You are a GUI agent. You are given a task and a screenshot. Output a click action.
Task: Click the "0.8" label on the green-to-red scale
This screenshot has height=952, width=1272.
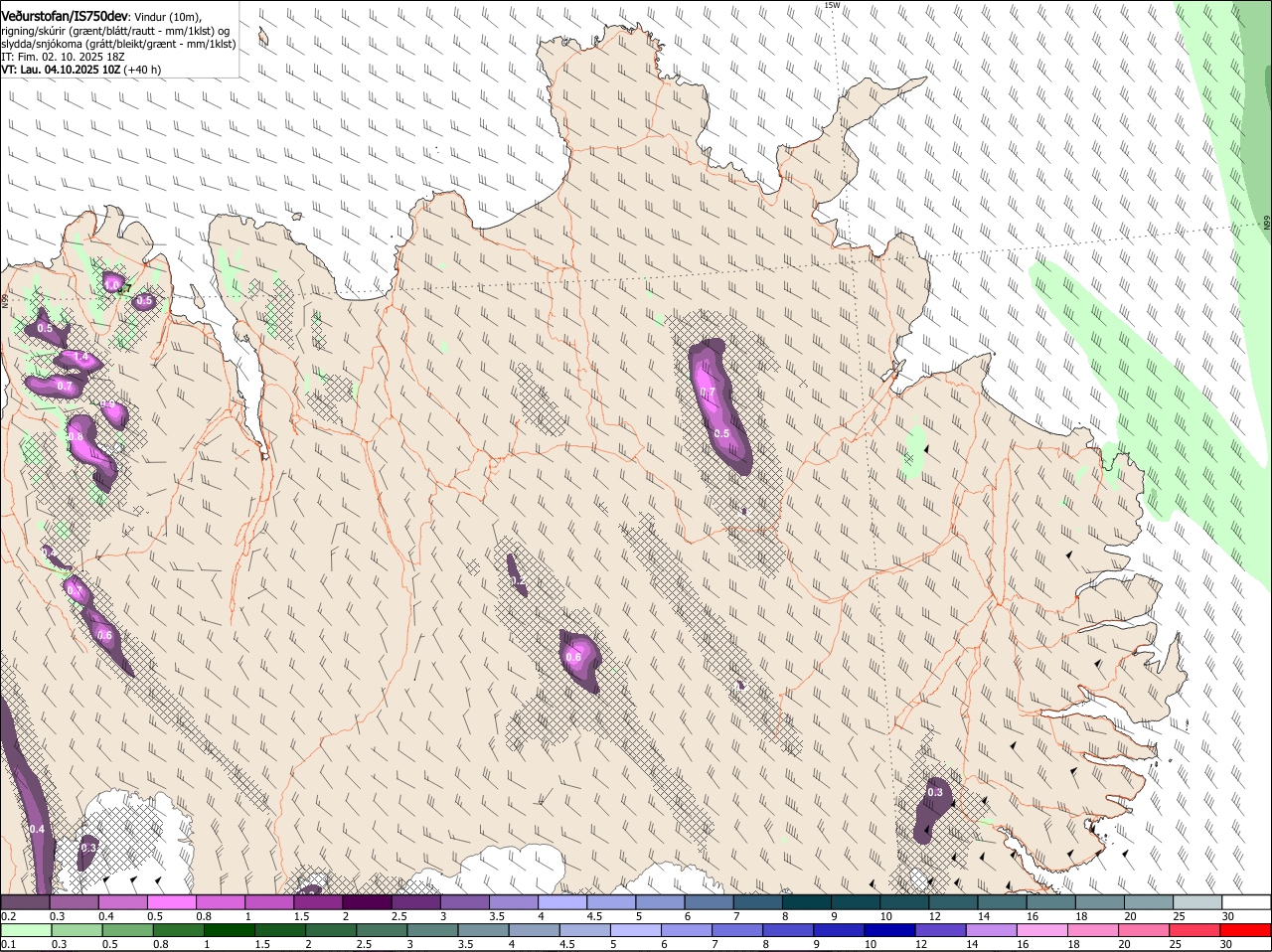click(161, 944)
